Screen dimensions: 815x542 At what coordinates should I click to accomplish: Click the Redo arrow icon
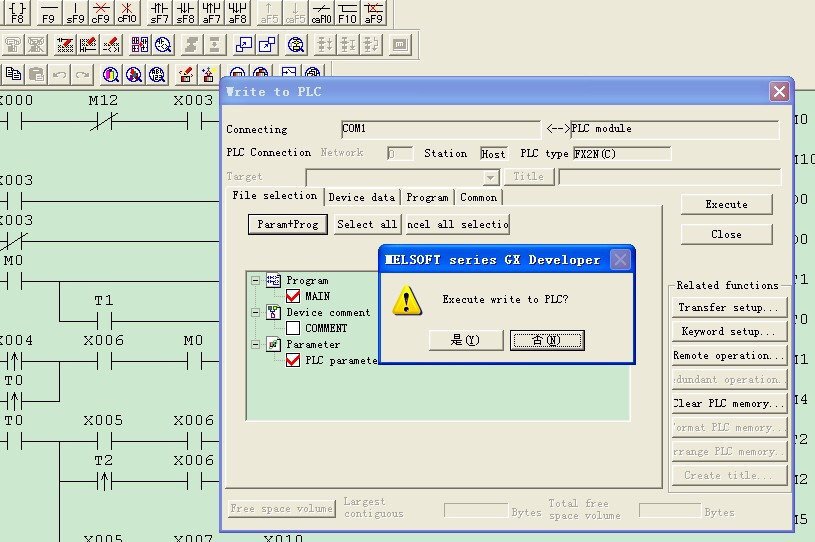click(x=82, y=74)
